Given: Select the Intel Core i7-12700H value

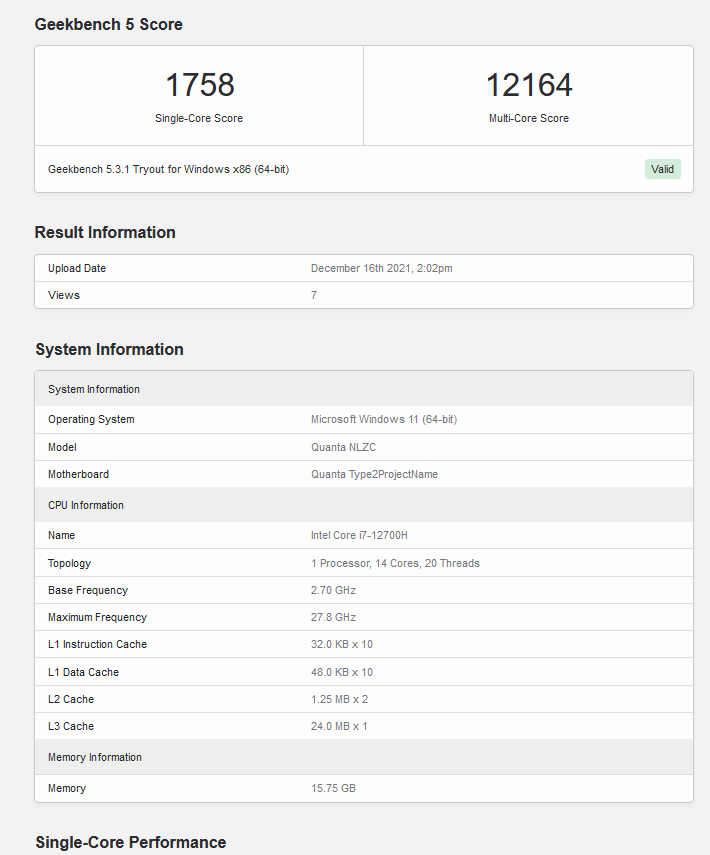Looking at the screenshot, I should pyautogui.click(x=359, y=535).
